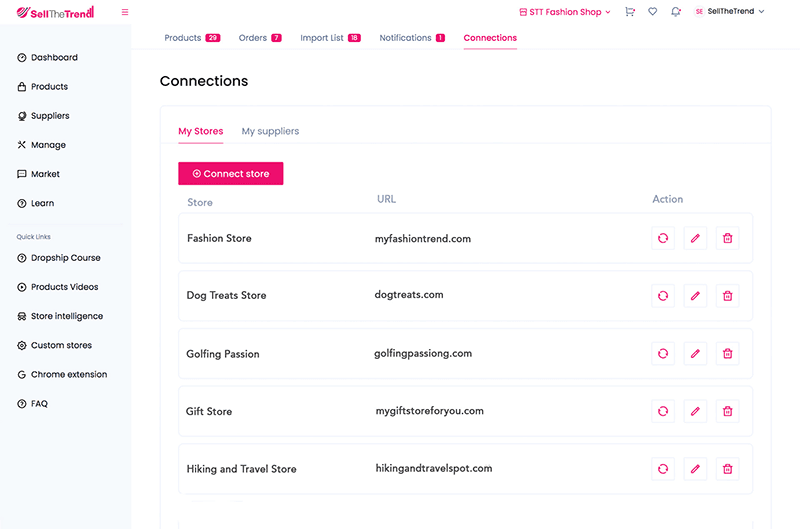Expand the STT Fashion Shop dropdown

pos(565,12)
